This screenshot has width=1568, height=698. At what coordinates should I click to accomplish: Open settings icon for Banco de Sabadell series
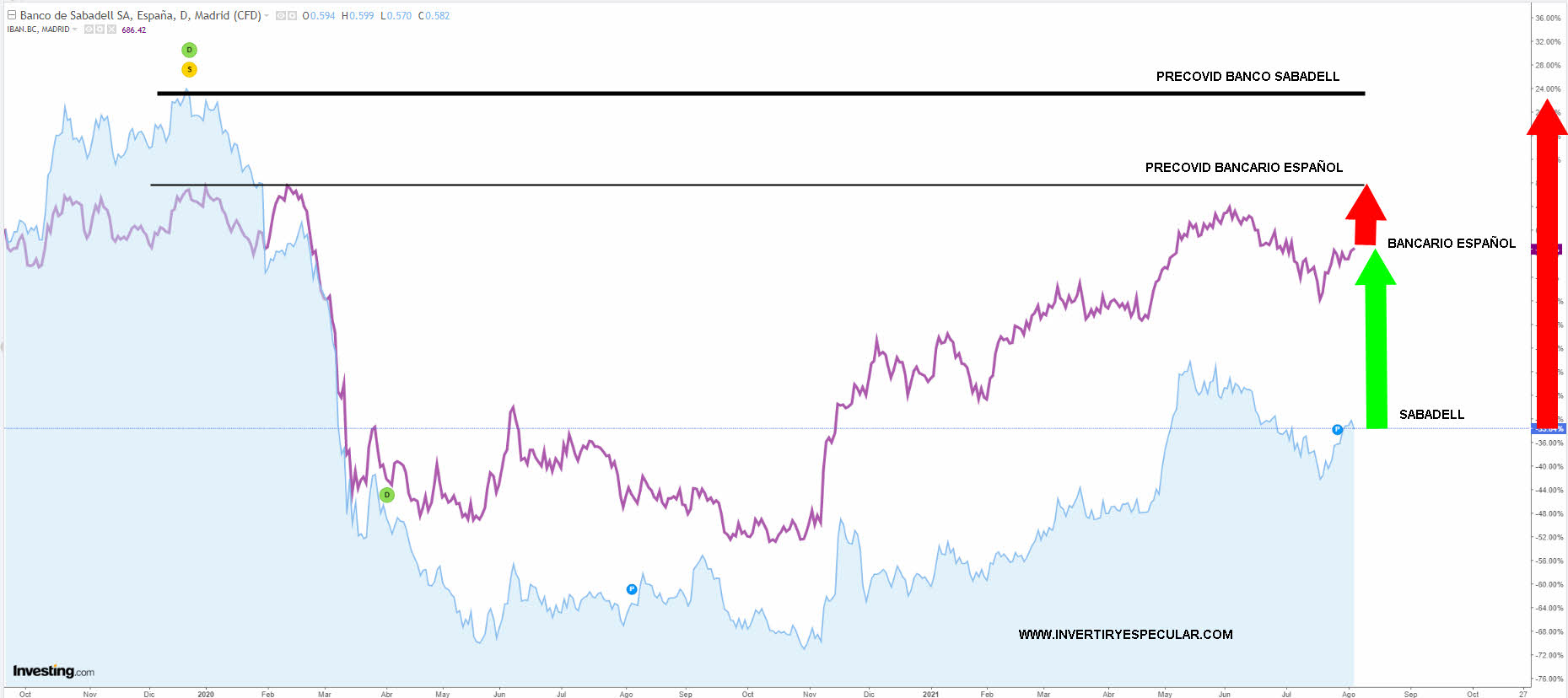(292, 16)
